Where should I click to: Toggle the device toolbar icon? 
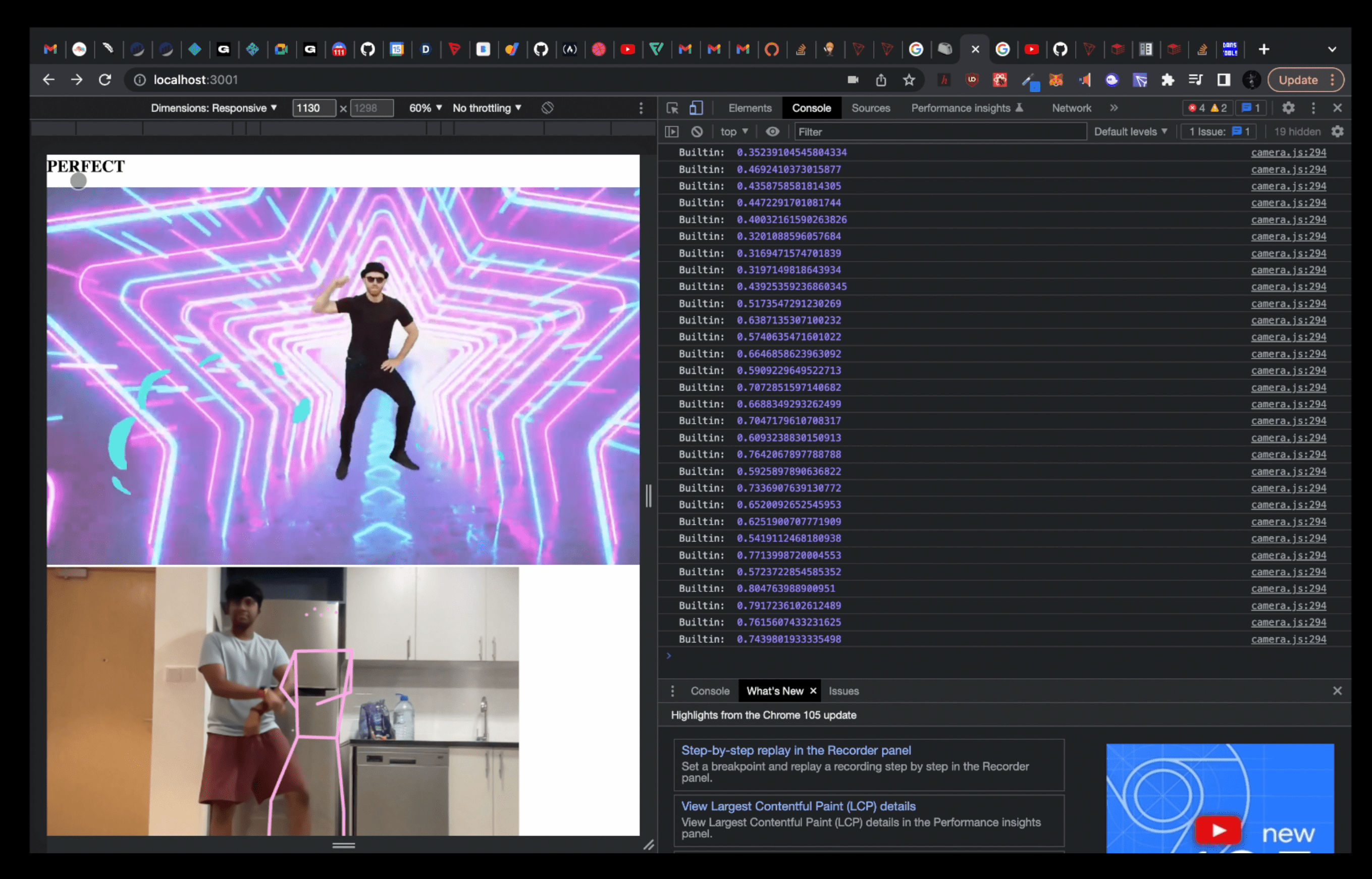pyautogui.click(x=696, y=108)
